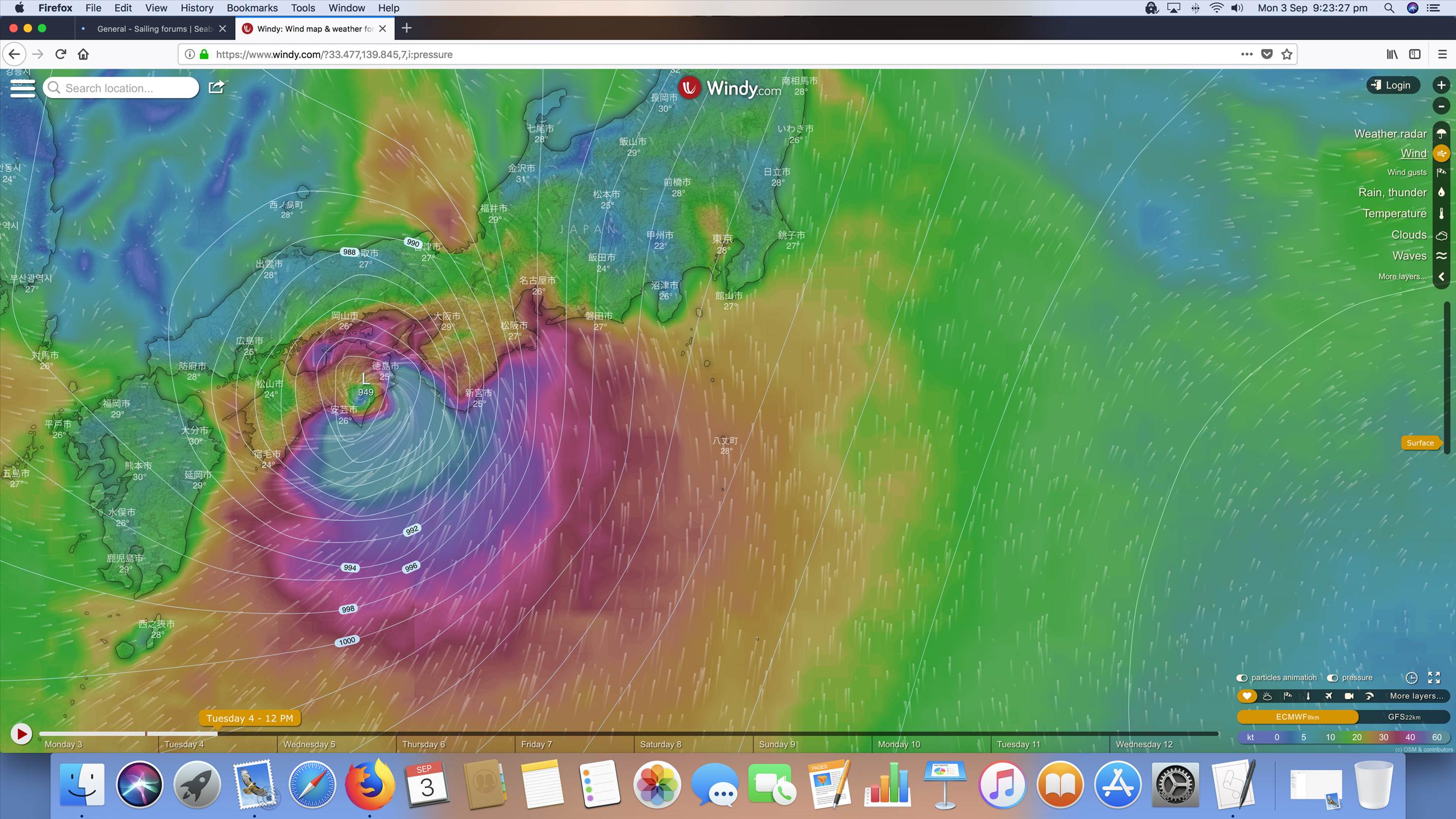This screenshot has width=1456, height=819.
Task: Switch forecast model to GFS 22km
Action: click(x=1403, y=717)
